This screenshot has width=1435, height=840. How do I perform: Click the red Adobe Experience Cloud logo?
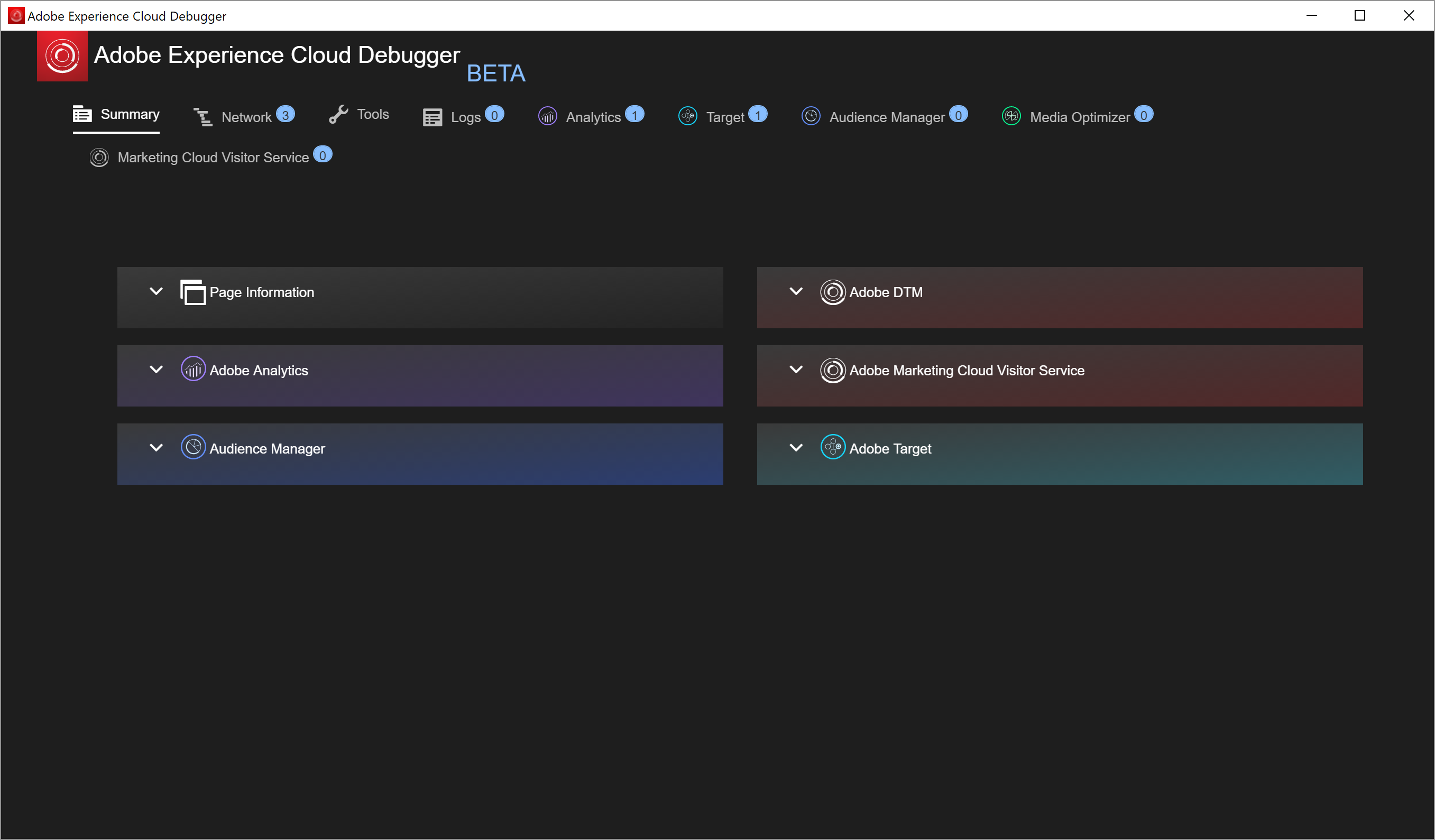(62, 56)
